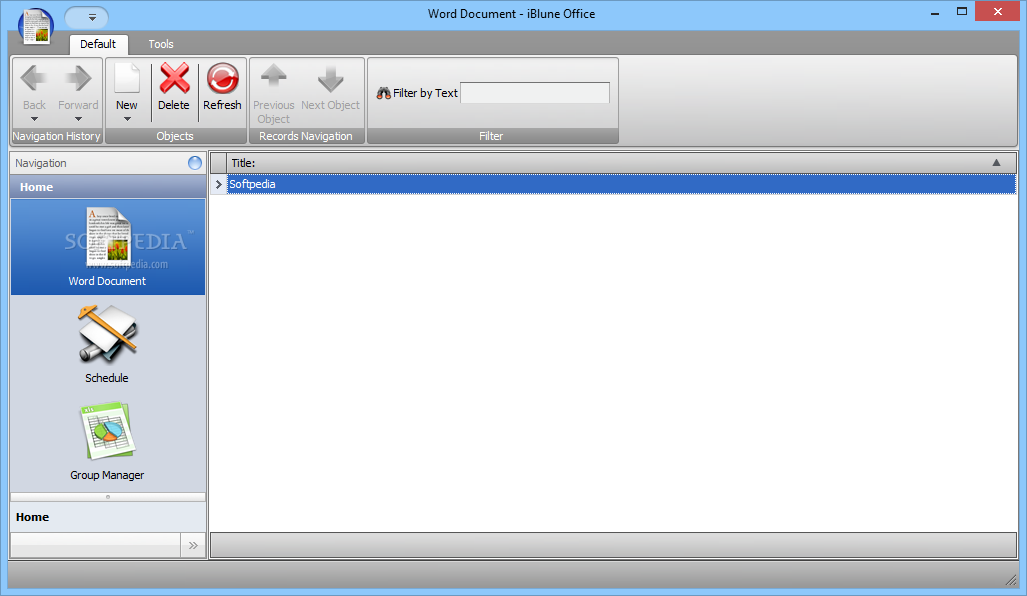1027x596 pixels.
Task: Delete the selected object with the red X
Action: (174, 78)
